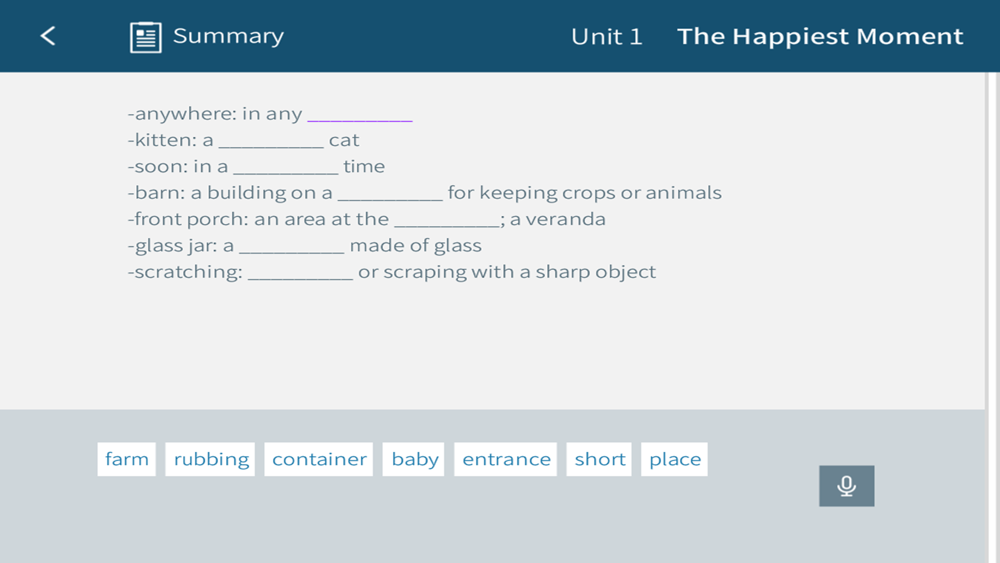Click the Summary label in header
Image resolution: width=1000 pixels, height=563 pixels.
point(228,36)
